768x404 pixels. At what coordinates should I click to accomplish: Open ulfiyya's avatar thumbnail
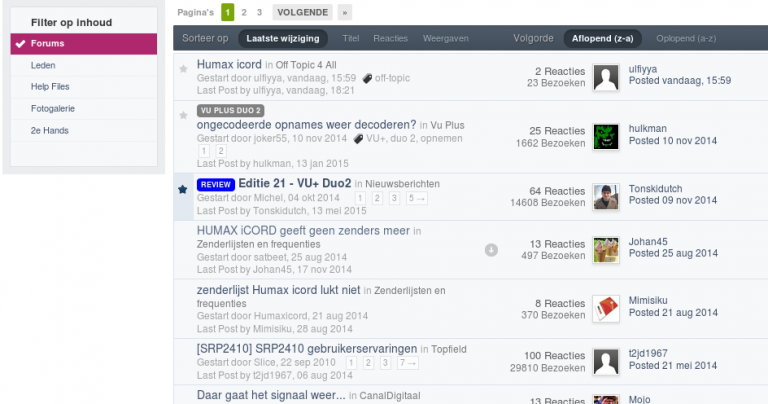(x=606, y=78)
